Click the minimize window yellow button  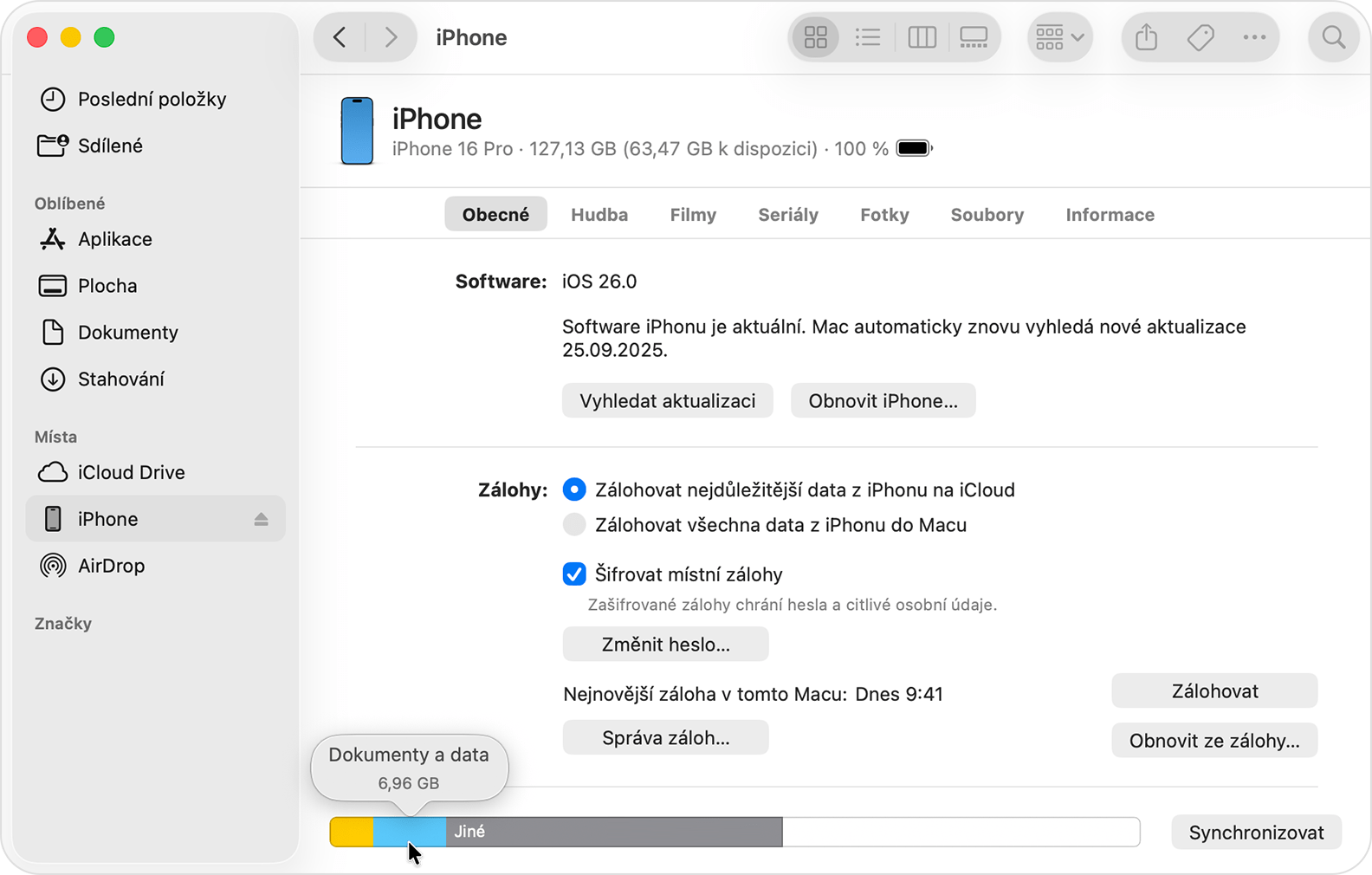click(x=71, y=37)
